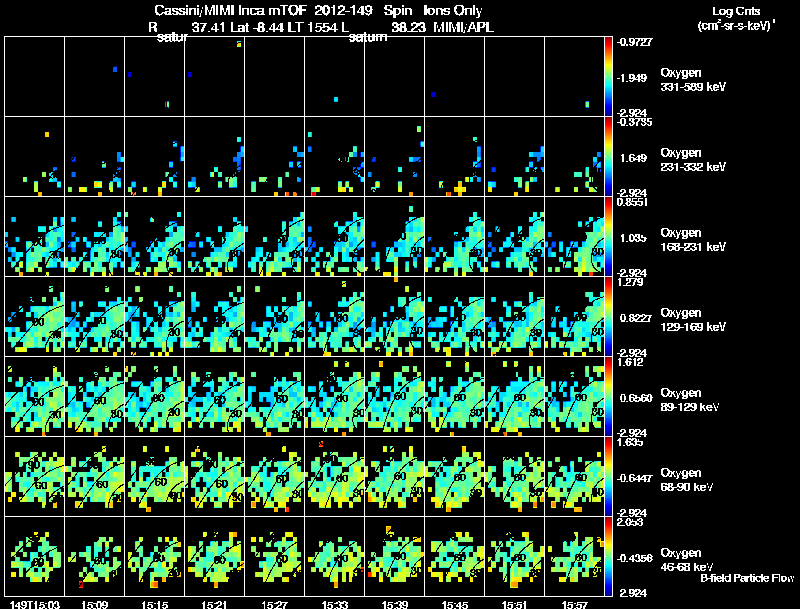Select the Oxygen 46-68 keV label
This screenshot has height=609, width=800.
(687, 560)
